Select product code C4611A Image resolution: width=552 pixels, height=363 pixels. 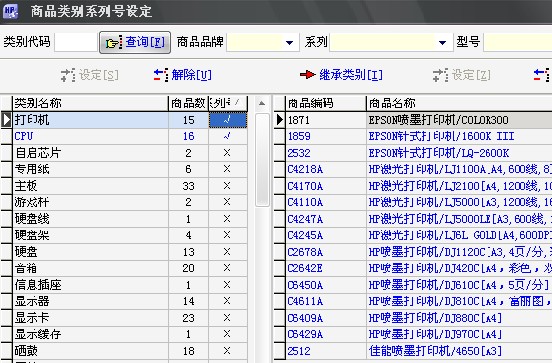(x=326, y=301)
